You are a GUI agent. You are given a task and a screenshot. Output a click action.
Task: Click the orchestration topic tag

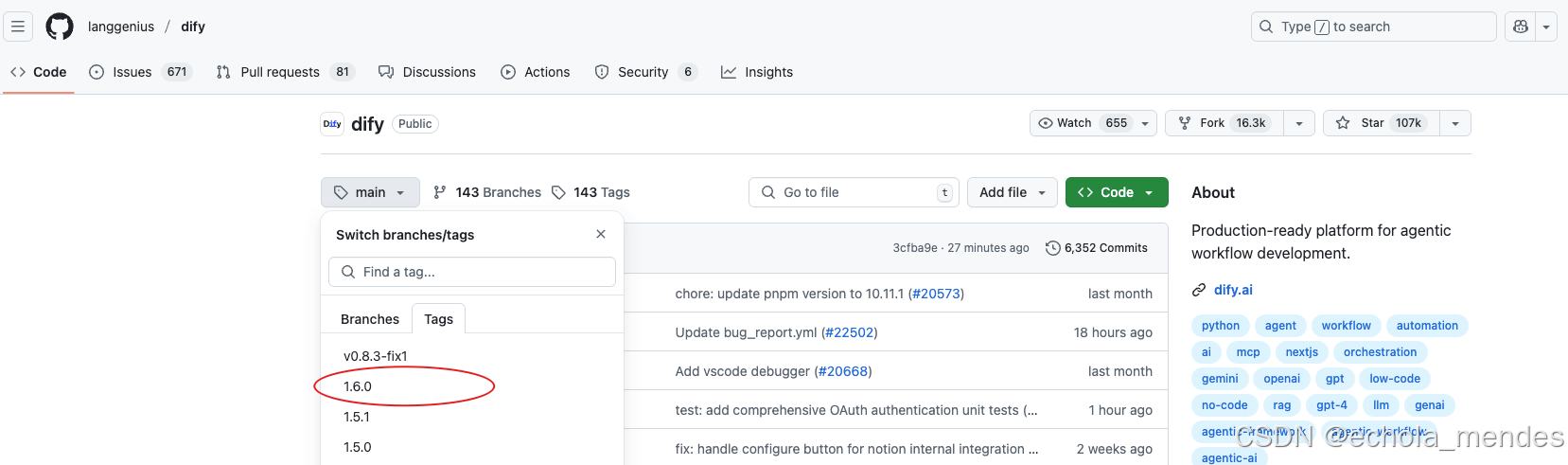1381,352
